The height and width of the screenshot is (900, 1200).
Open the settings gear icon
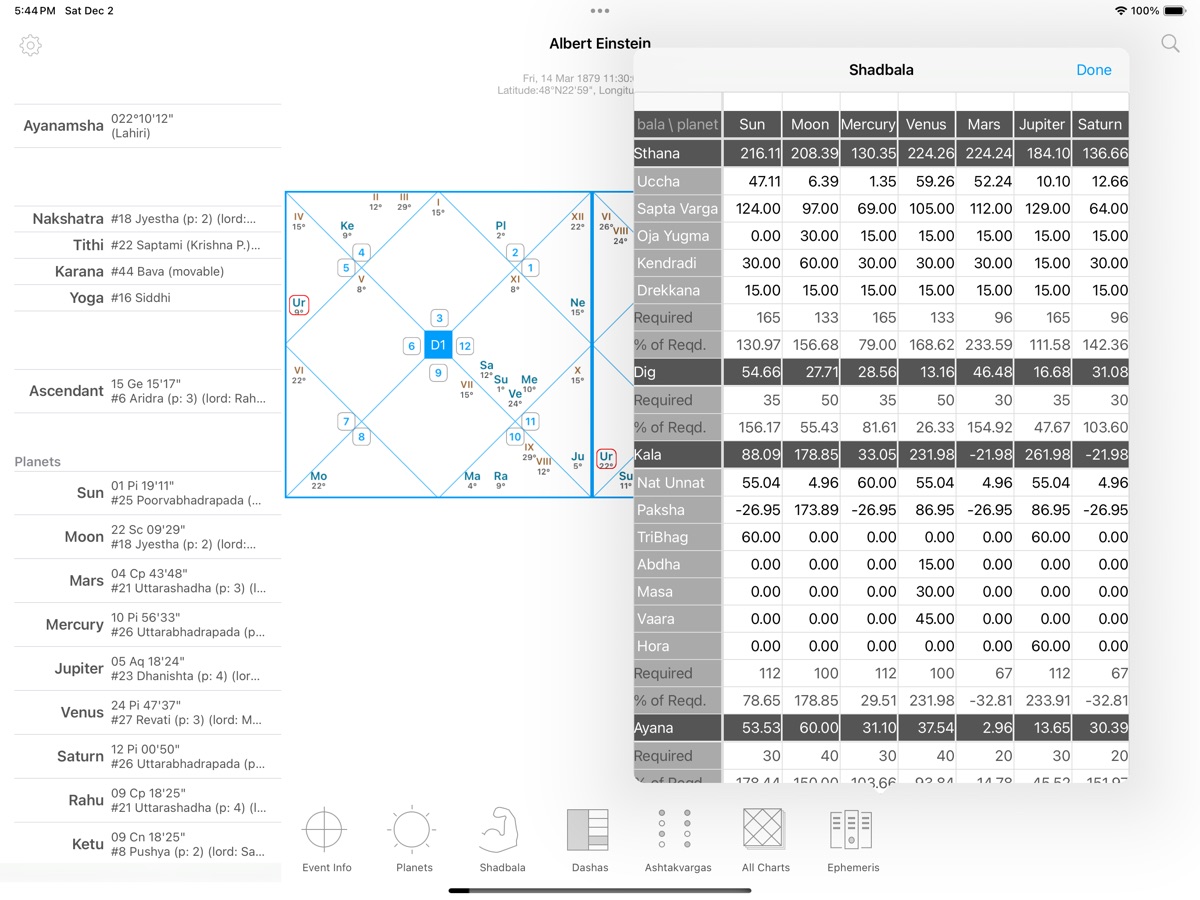click(31, 45)
